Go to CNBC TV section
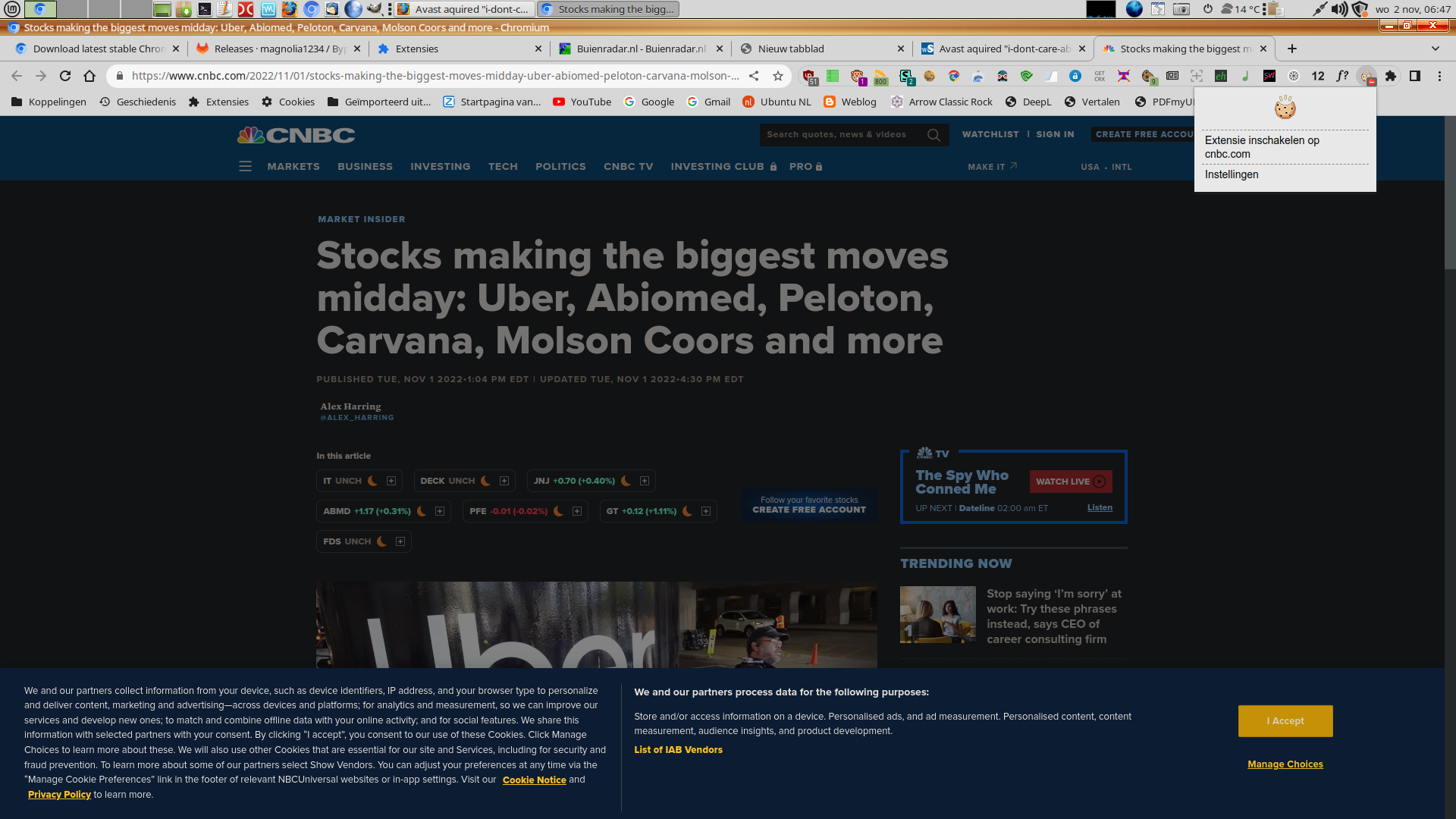The image size is (1456, 819). click(628, 167)
